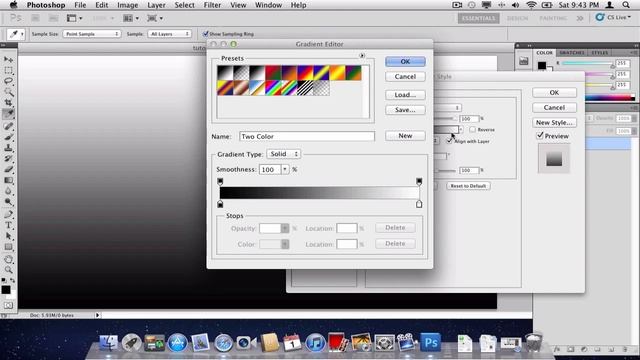Screen dimensions: 640x360
Task: Toggle Quick Mask mode icon
Action: (8, 305)
